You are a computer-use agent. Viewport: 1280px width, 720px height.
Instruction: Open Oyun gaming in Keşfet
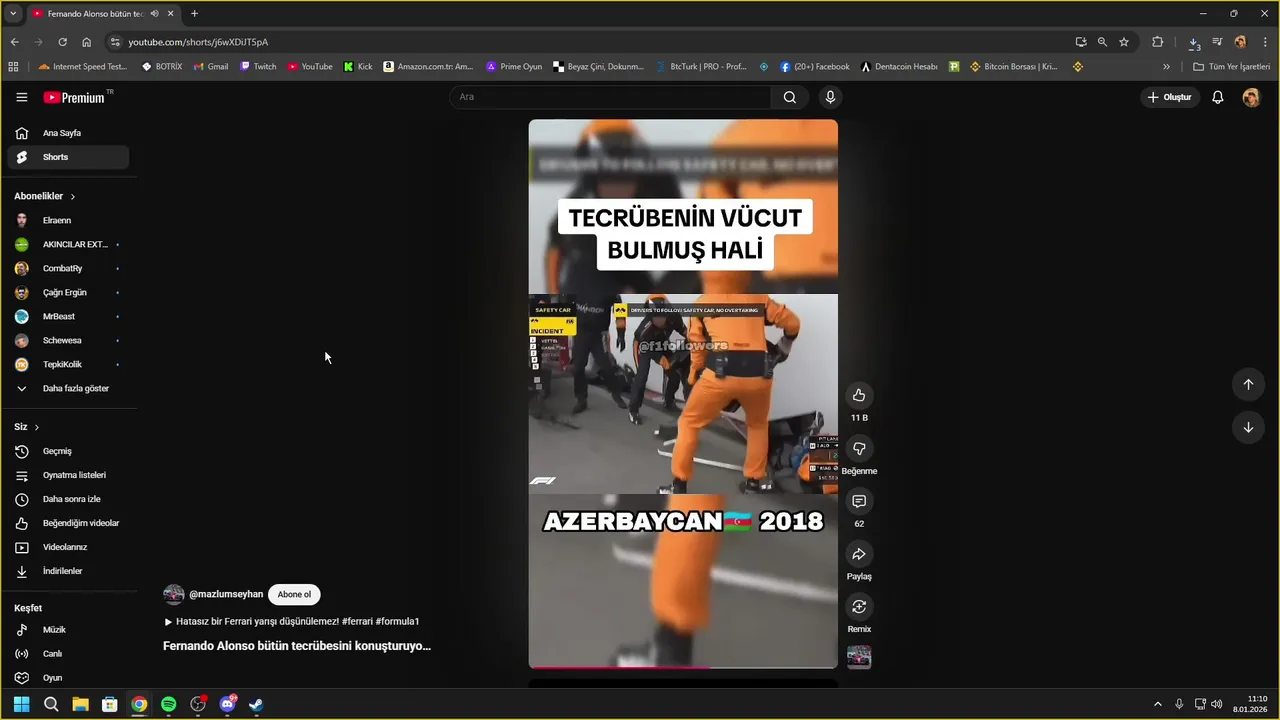click(x=68, y=678)
